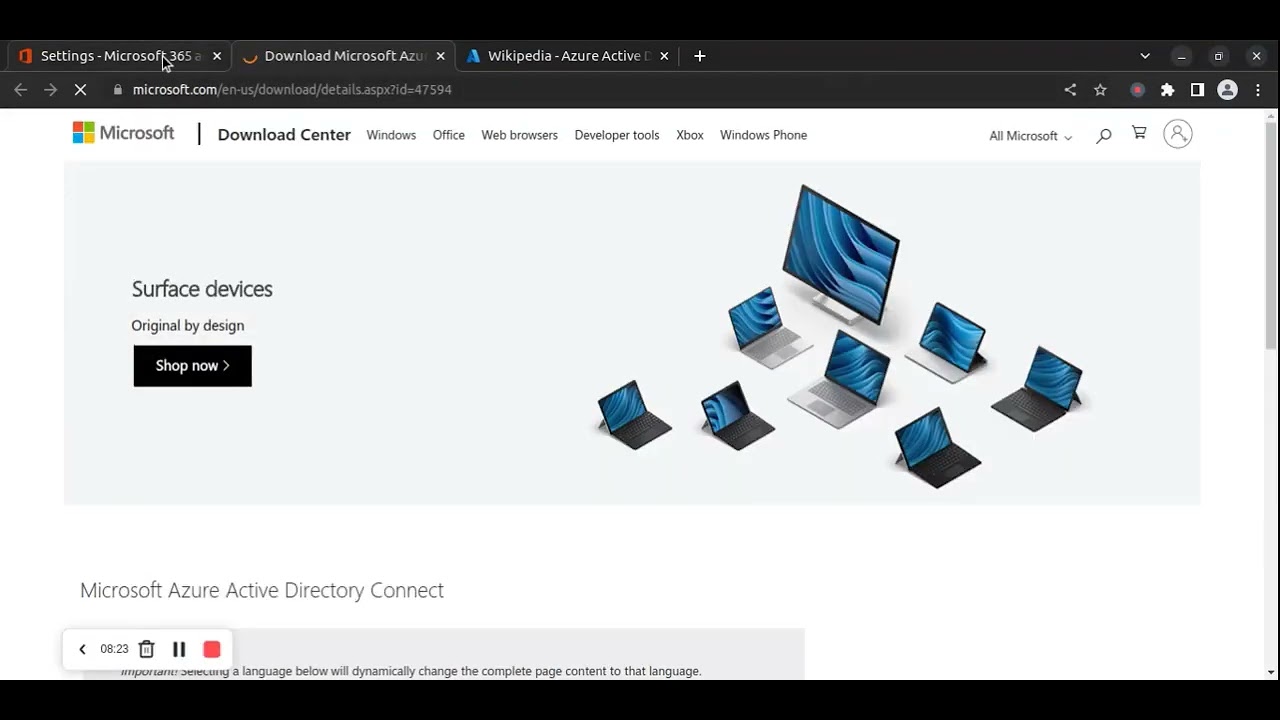This screenshot has width=1280, height=720.
Task: Open the site search magnifier
Action: (x=1103, y=135)
